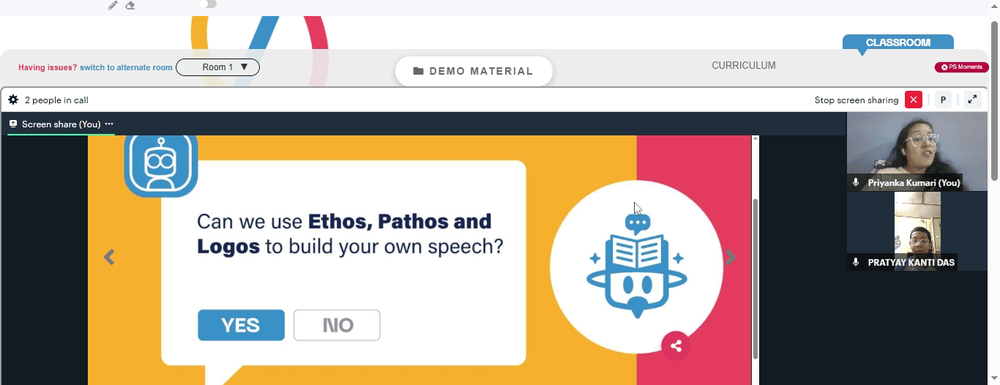This screenshot has width=1000, height=385.
Task: Open Screen share options ellipsis
Action: 109,124
